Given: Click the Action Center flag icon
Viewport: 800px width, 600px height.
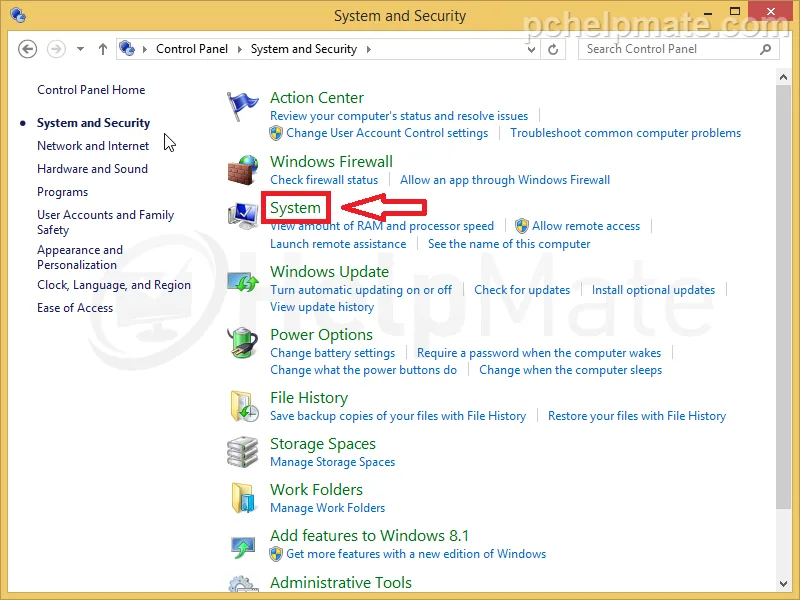Looking at the screenshot, I should click(242, 106).
